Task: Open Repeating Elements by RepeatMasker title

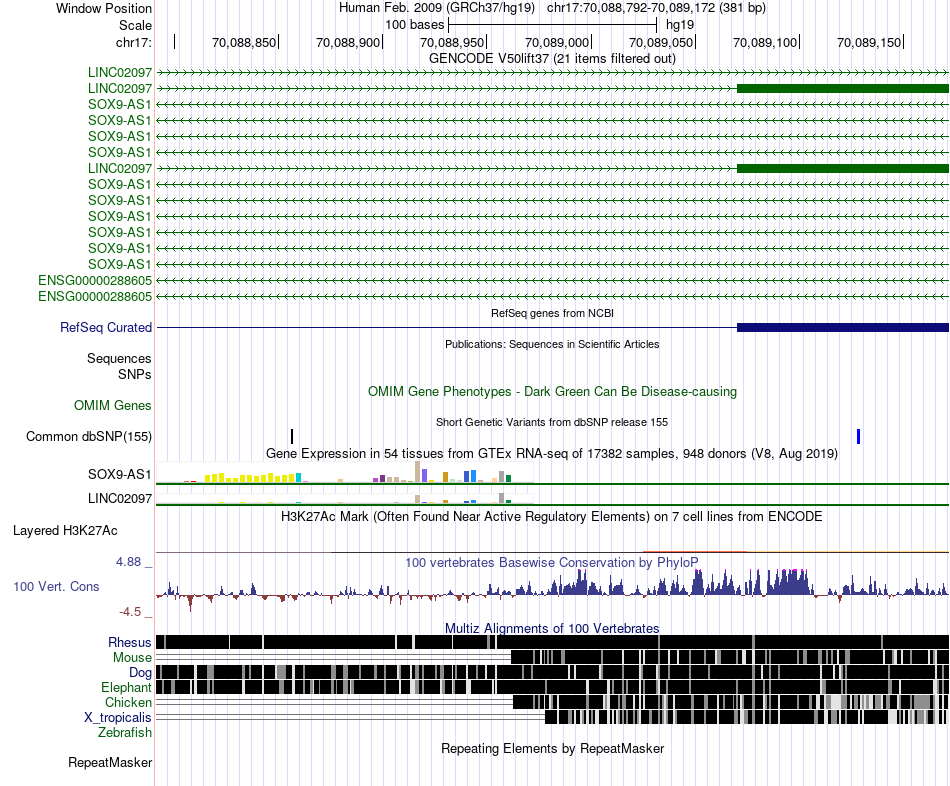Action: (x=552, y=748)
